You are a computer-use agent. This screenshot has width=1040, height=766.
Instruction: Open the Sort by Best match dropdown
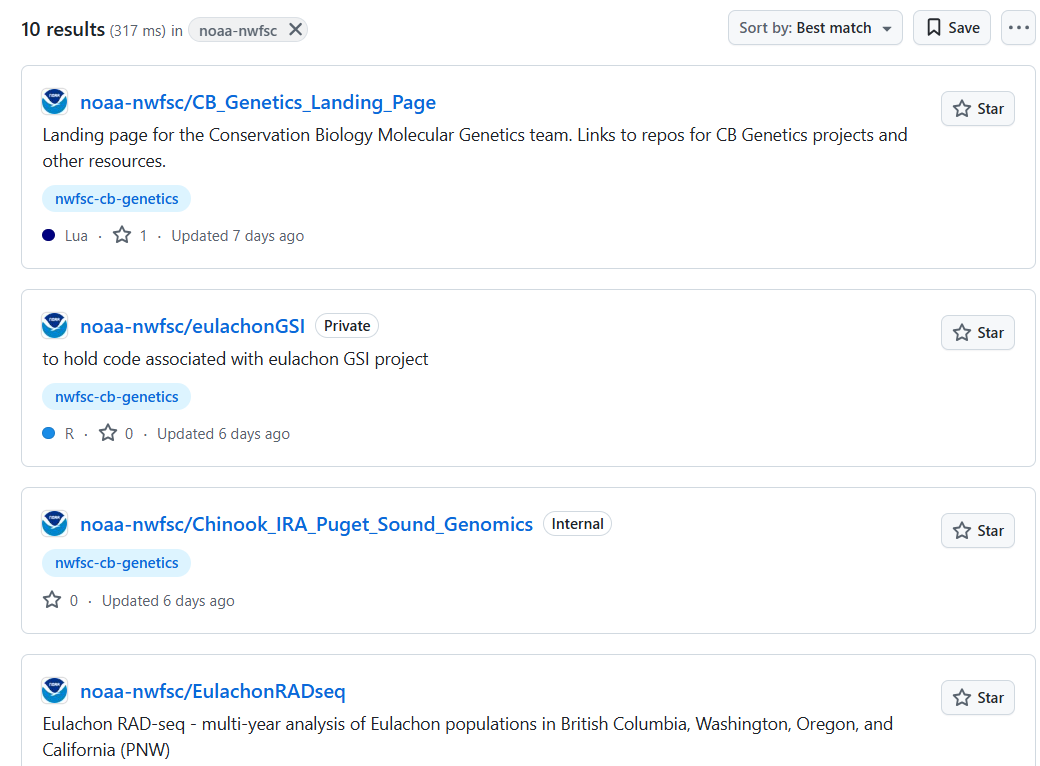point(815,28)
